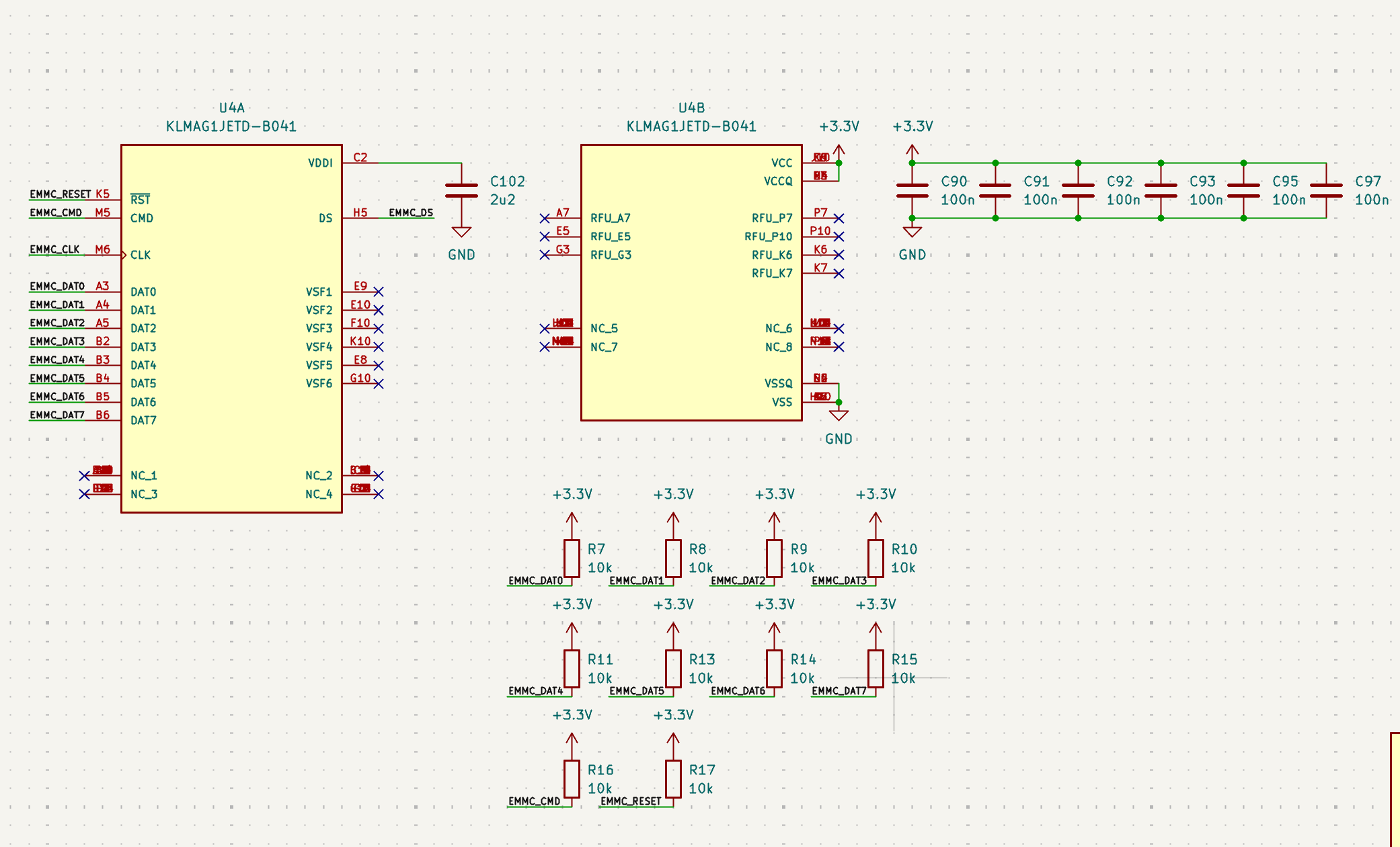The height and width of the screenshot is (847, 1400).
Task: Click the no-connect cross on VSF1 pin
Action: [x=378, y=292]
